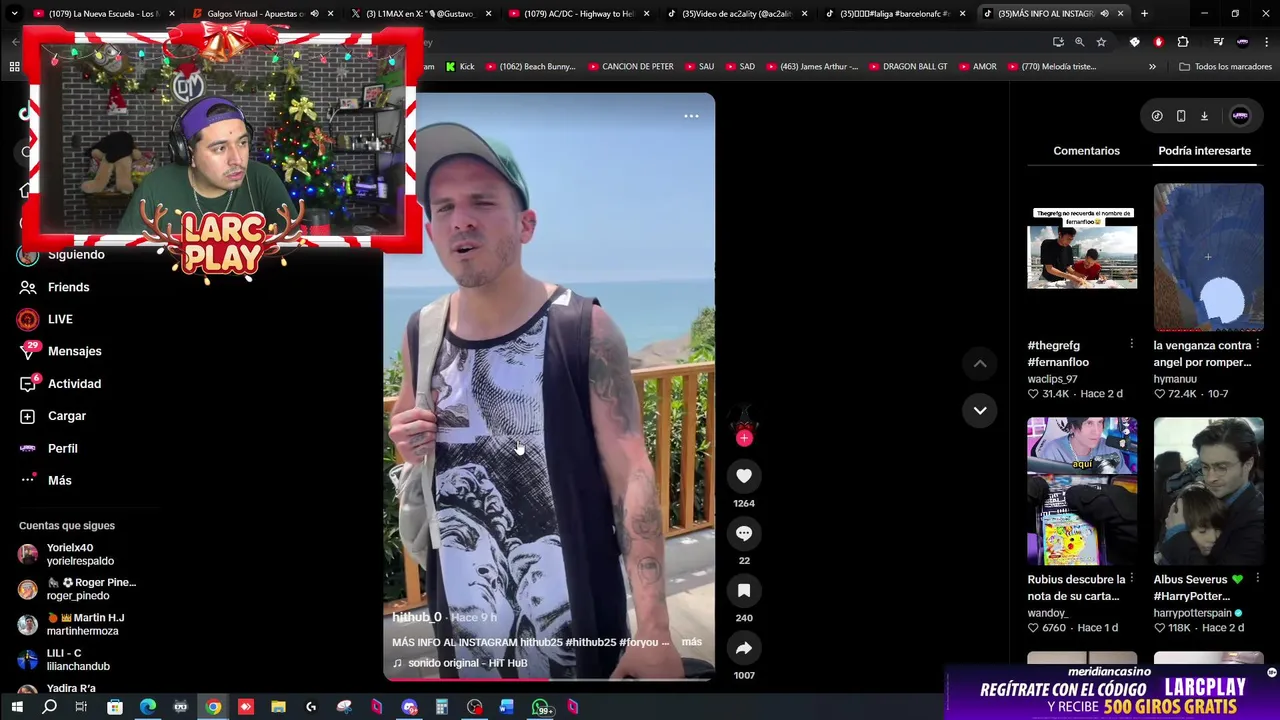This screenshot has width=1280, height=720.
Task: Open options for the Rubius video card
Action: (x=1131, y=579)
